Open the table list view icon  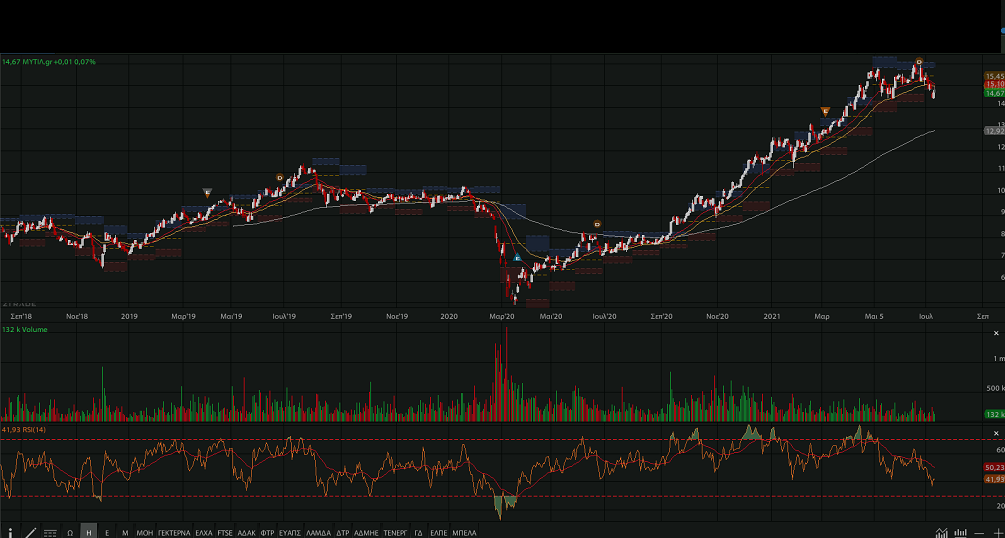pos(50,533)
